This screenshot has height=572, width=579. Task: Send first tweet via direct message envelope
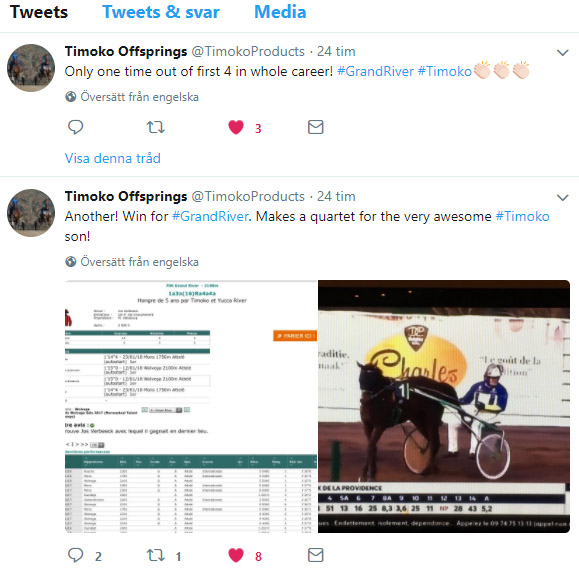[x=316, y=127]
